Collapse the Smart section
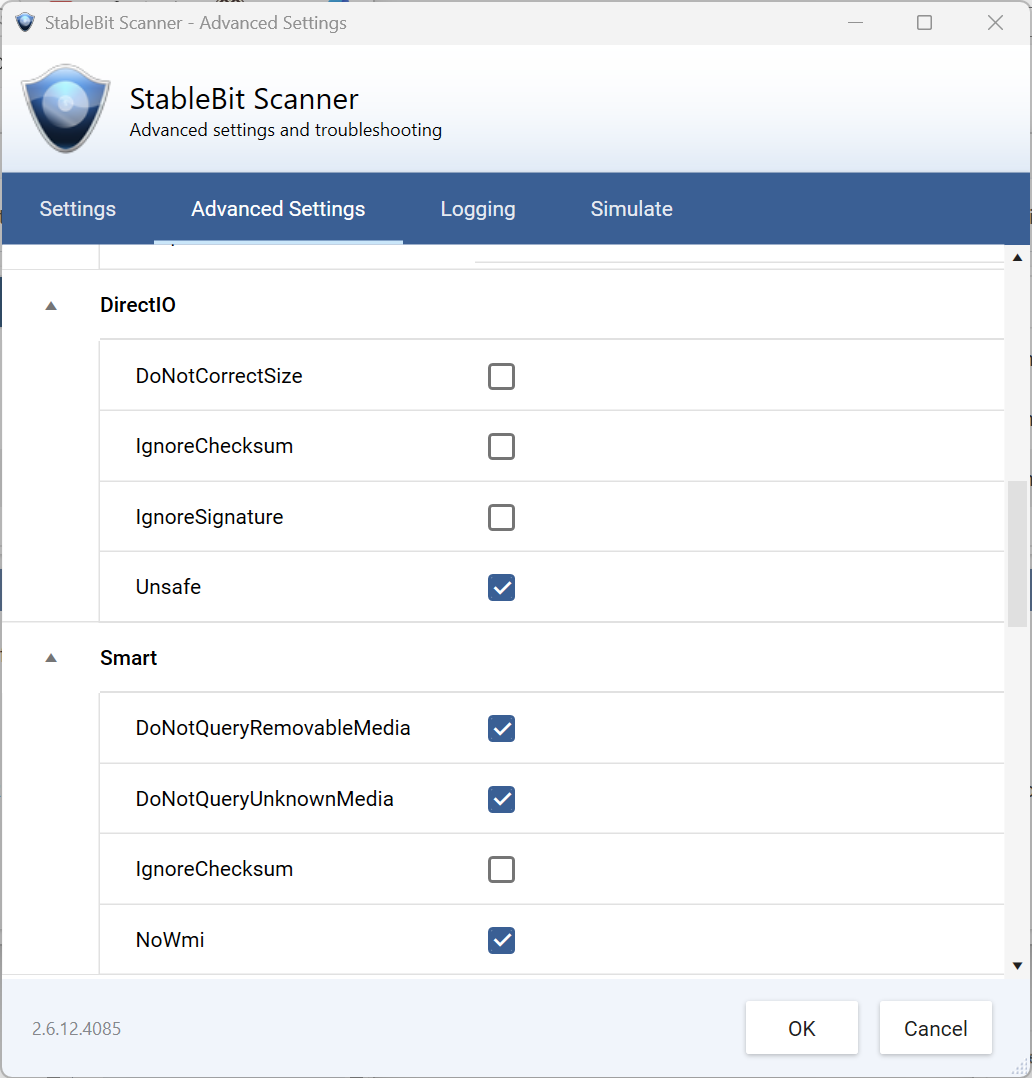 pos(51,659)
